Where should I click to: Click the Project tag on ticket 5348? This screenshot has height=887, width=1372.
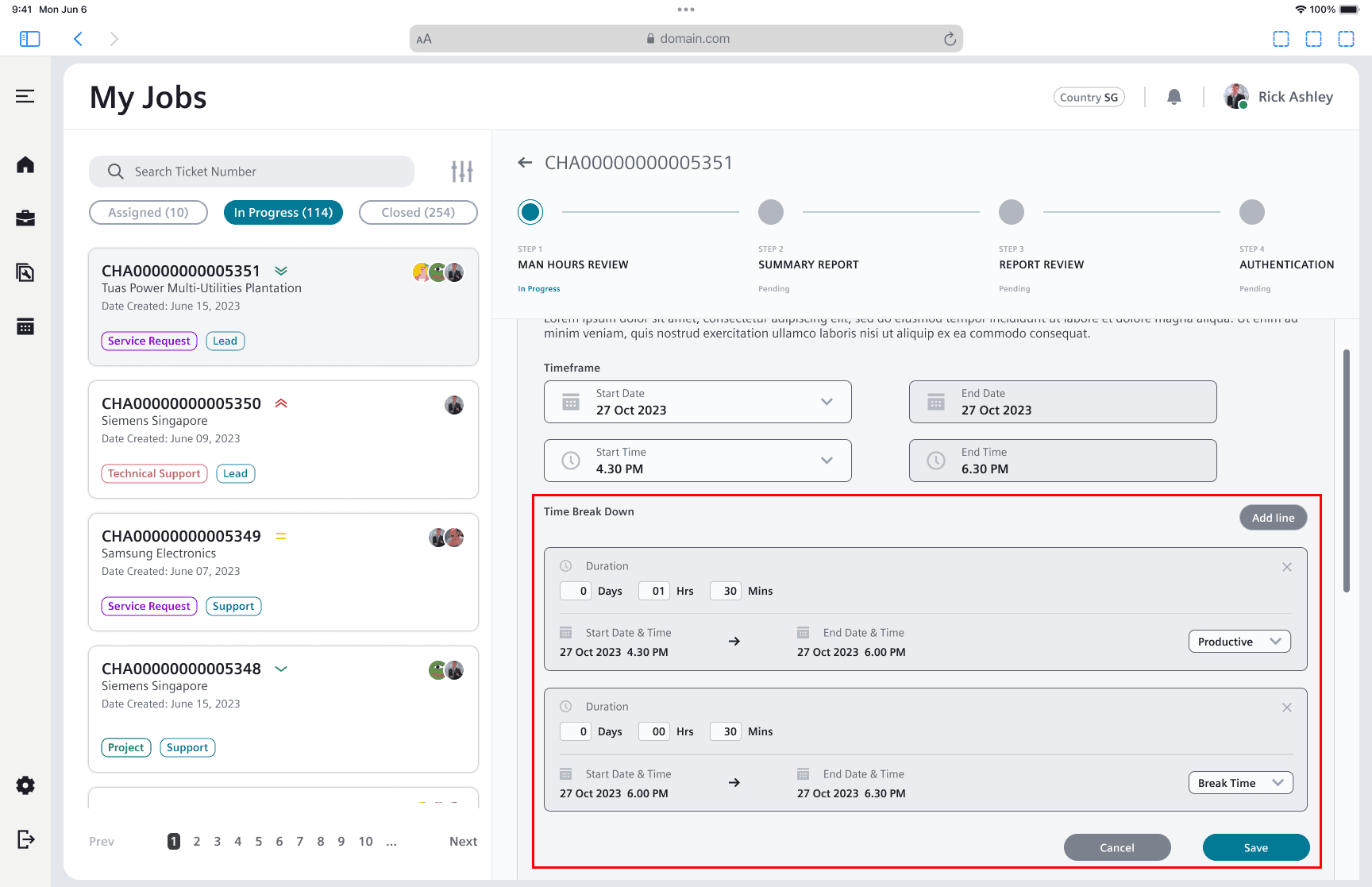tap(126, 747)
